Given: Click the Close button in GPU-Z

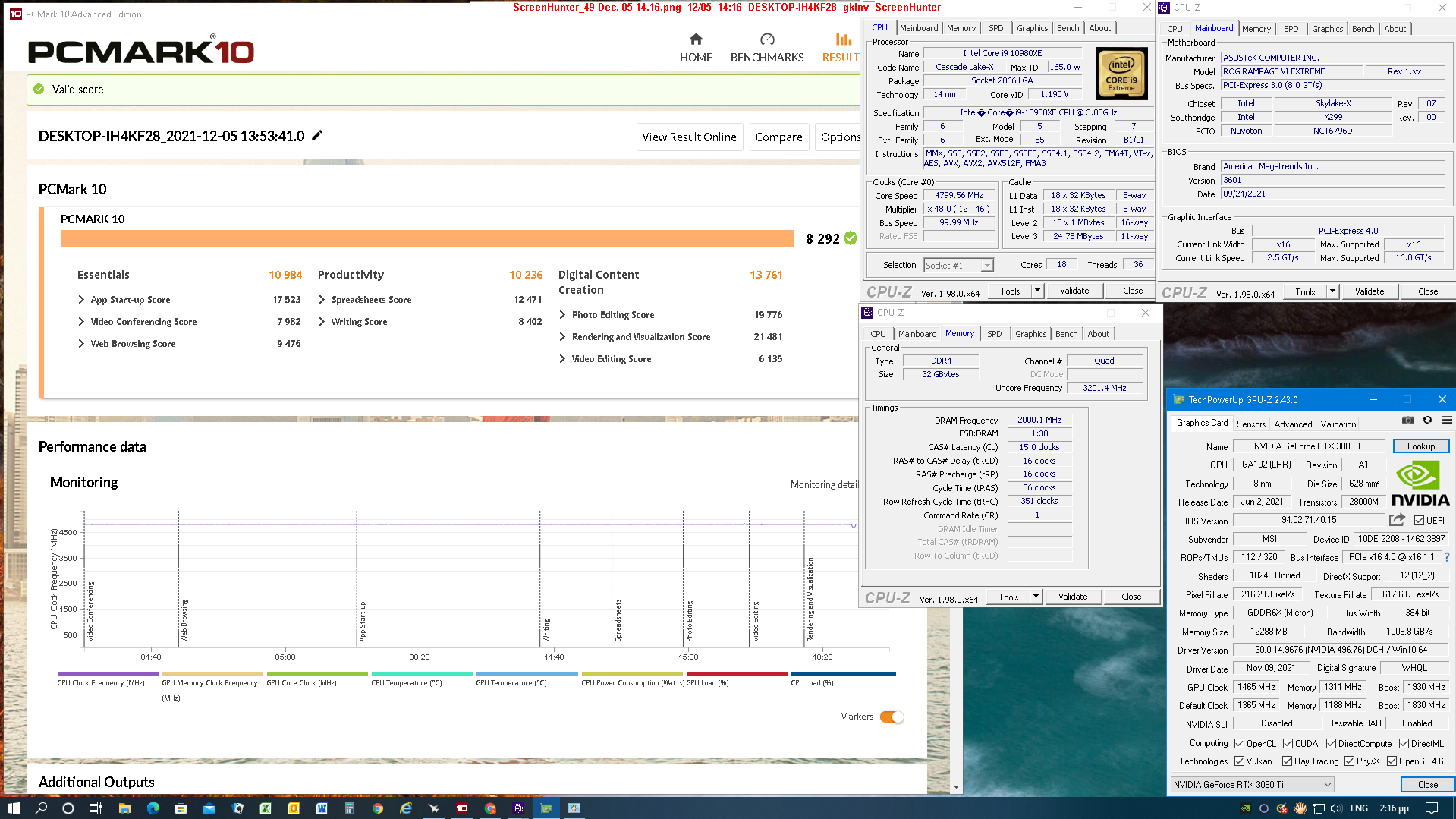Looking at the screenshot, I should click(x=1427, y=785).
